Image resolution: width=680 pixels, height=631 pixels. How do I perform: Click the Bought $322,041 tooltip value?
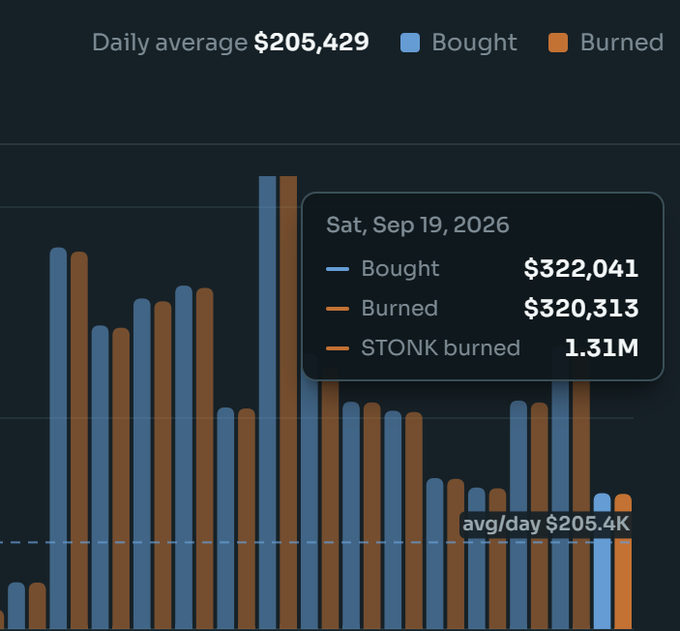(581, 268)
